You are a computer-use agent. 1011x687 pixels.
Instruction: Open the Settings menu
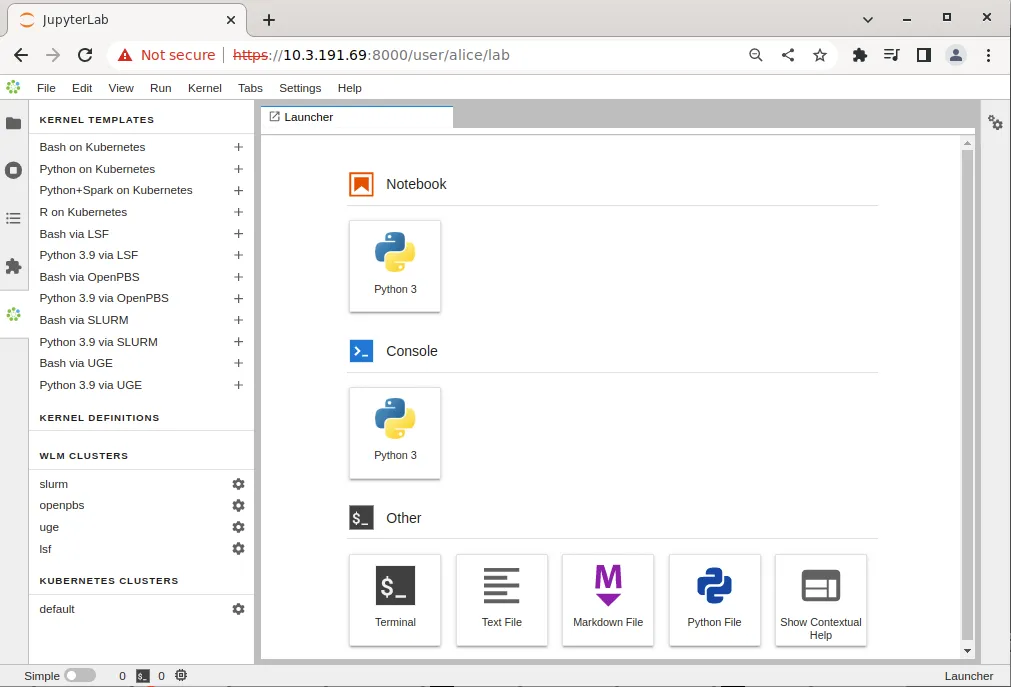(300, 88)
